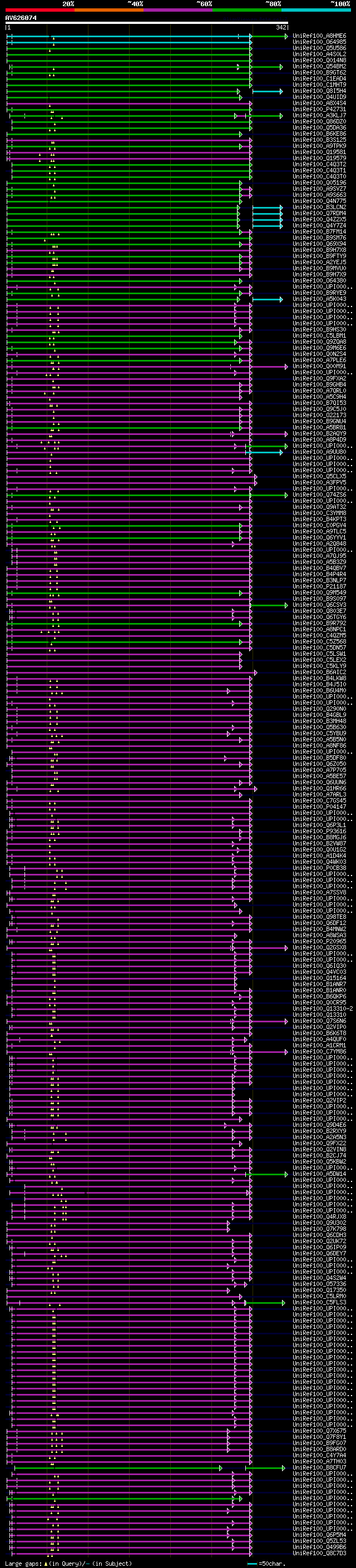Select the UniRef100_A3KLJ7 hit label

coord(319,116)
